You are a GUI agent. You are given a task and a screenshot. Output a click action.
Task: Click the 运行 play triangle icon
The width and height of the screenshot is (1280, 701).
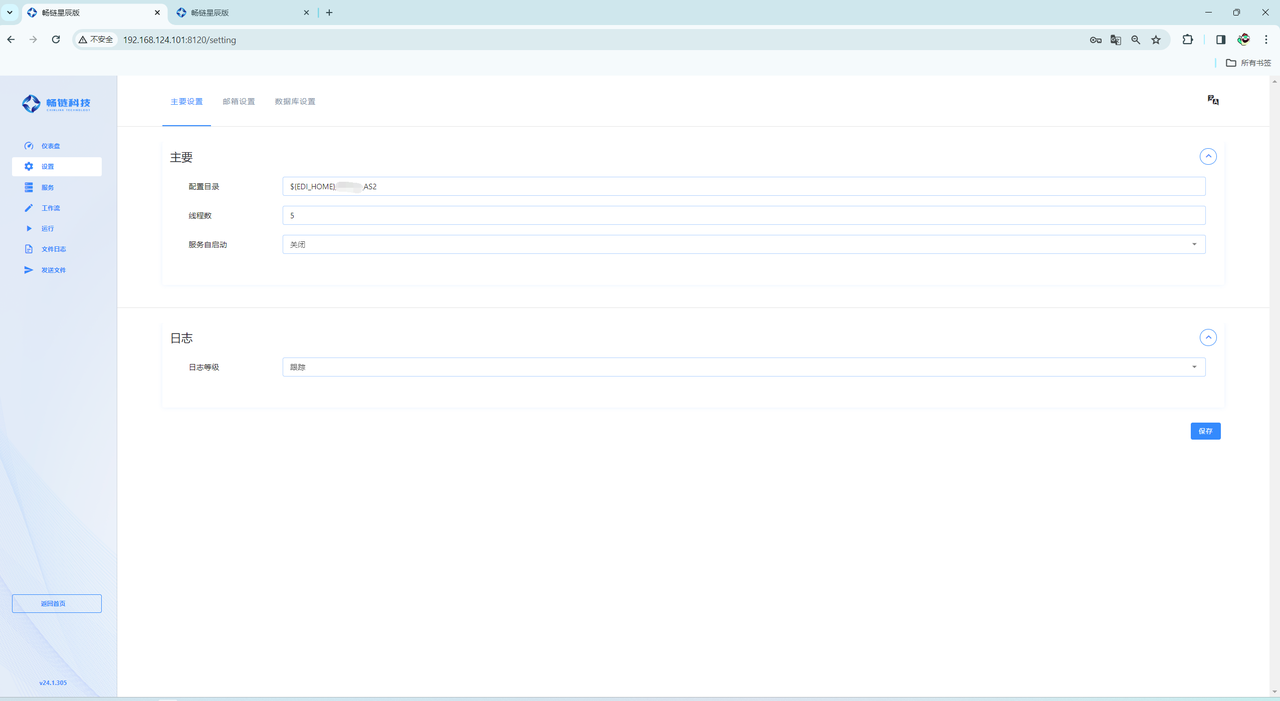[29, 229]
